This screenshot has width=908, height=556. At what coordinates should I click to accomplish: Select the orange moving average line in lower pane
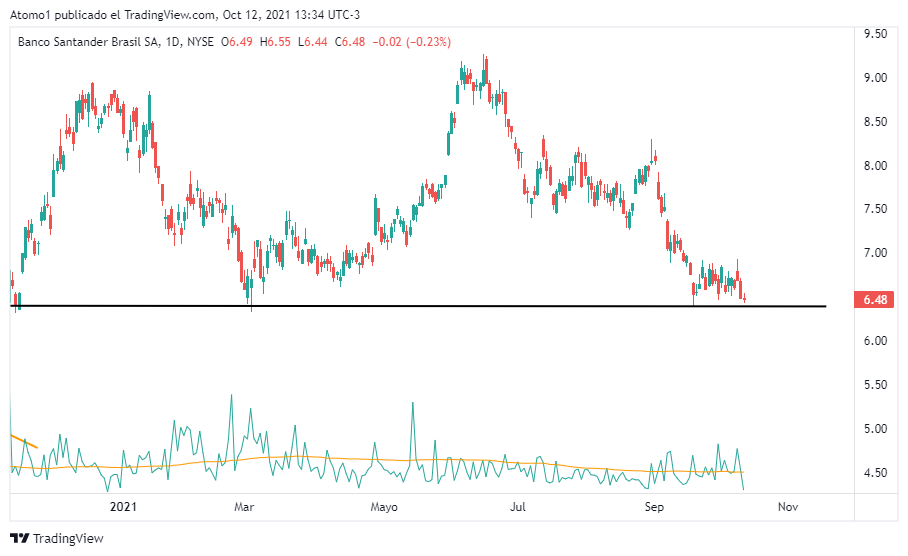click(x=400, y=461)
